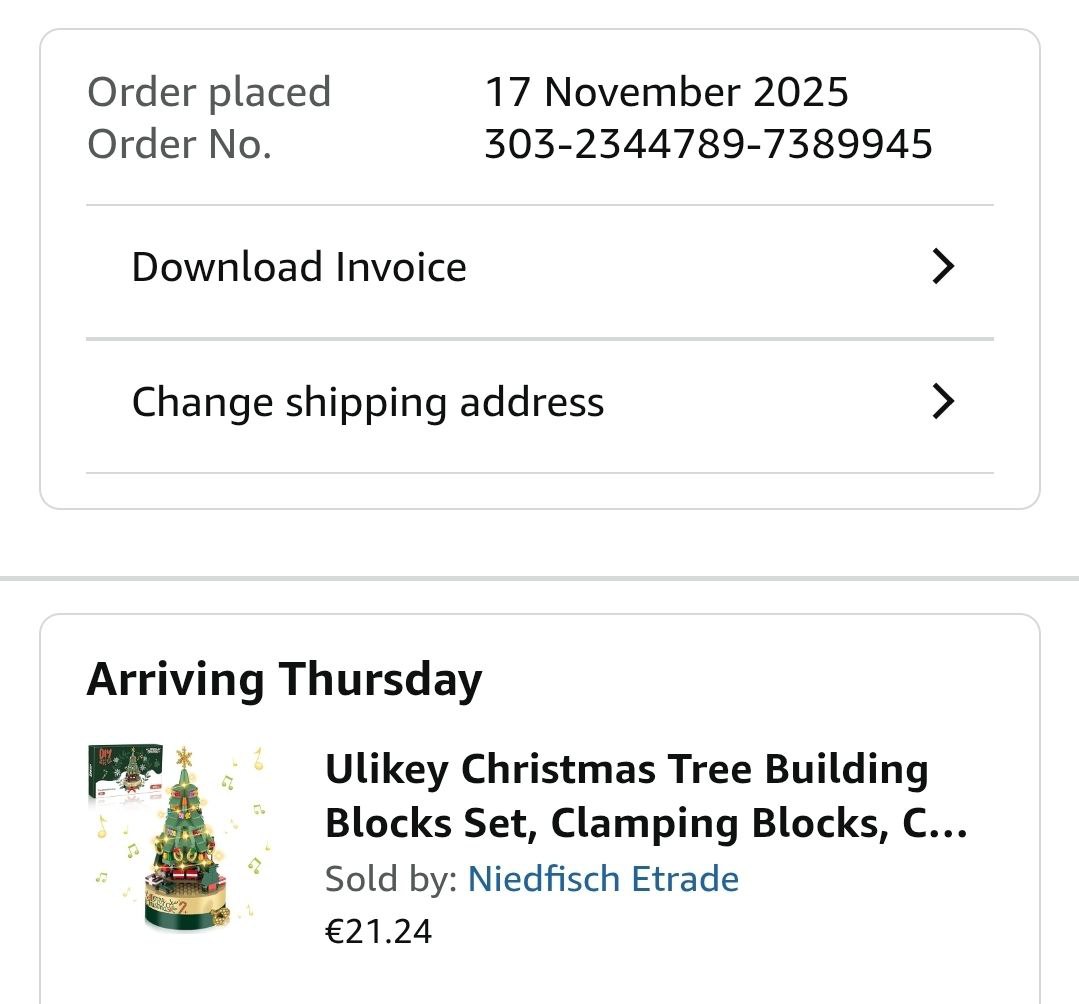Screen dimensions: 1079x1004
Task: Tap the 17 November 2025 order date
Action: click(x=666, y=92)
